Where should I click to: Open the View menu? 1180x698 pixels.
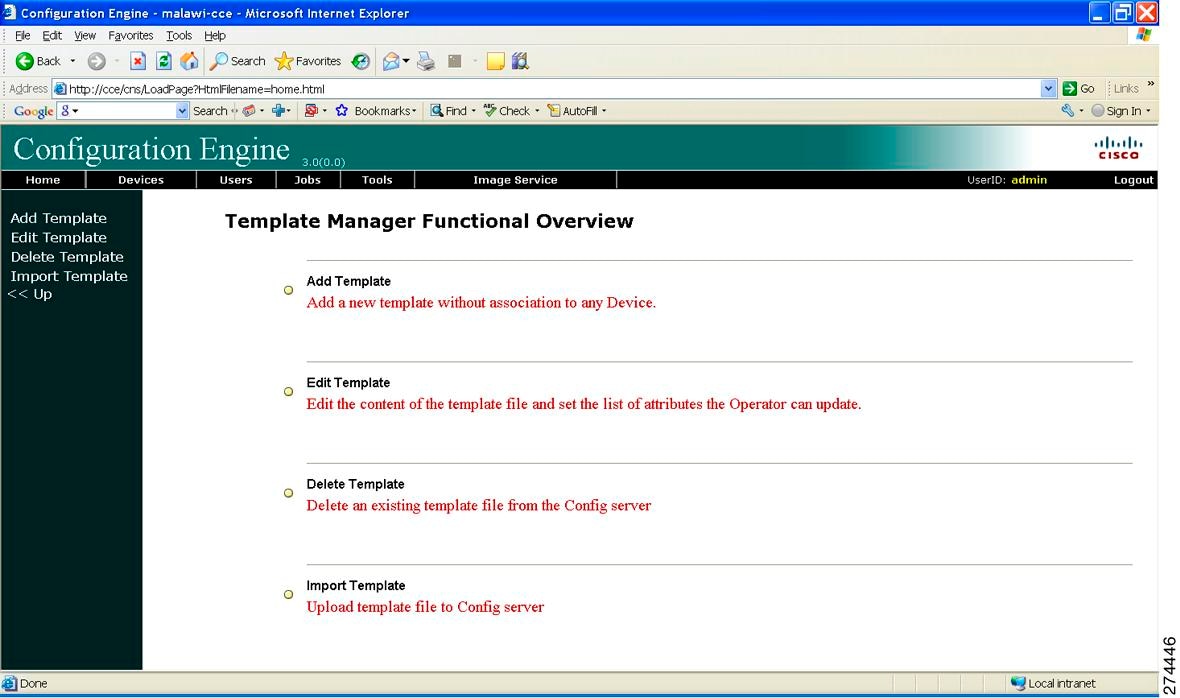tap(85, 35)
